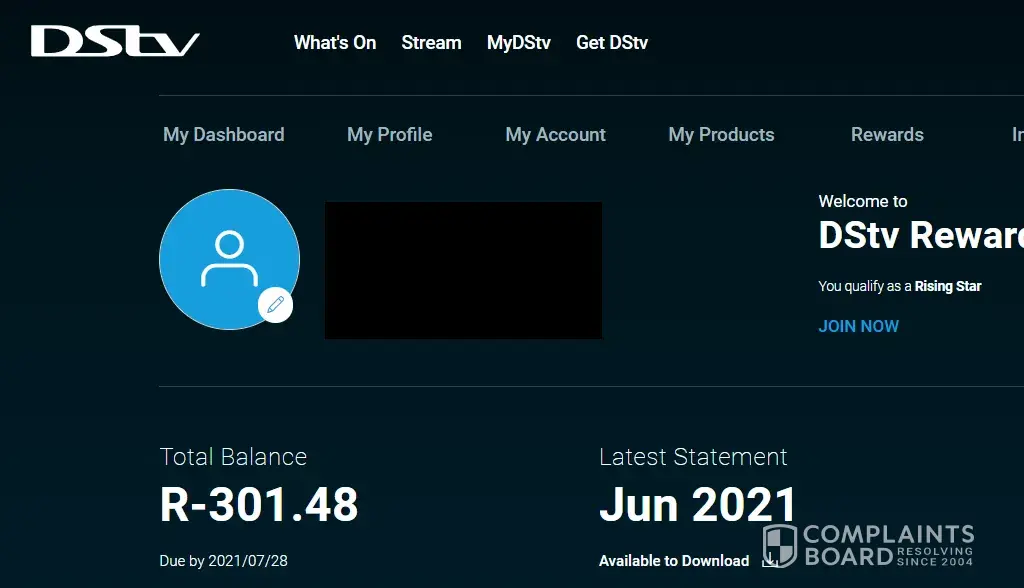Screen dimensions: 1024x588
Task: Select the Jun 2021 latest statement
Action: point(697,505)
